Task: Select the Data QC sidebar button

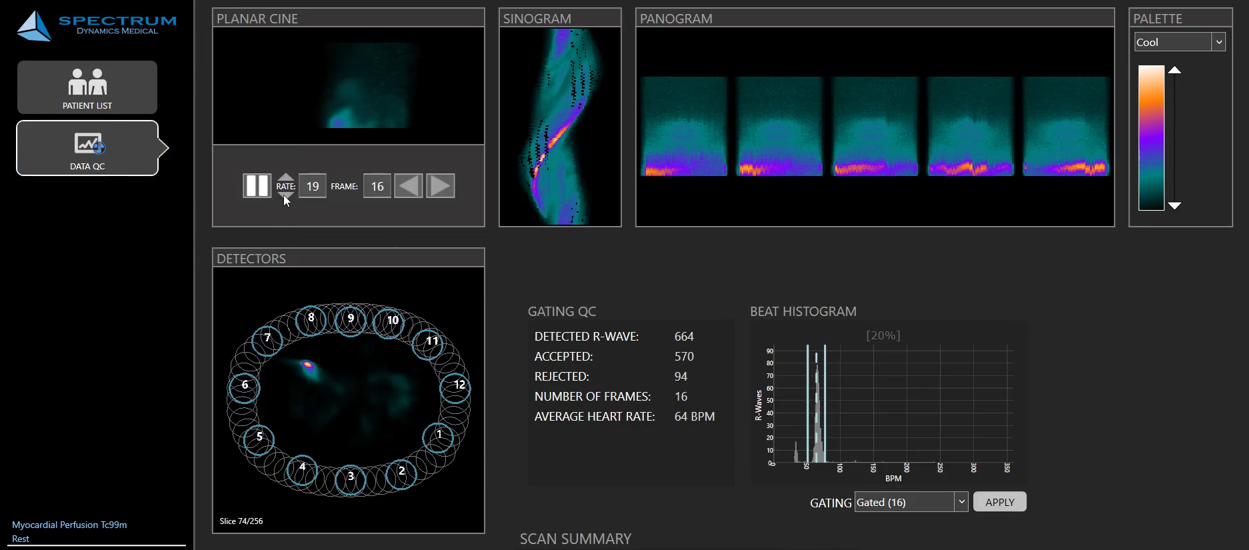Action: pyautogui.click(x=87, y=148)
